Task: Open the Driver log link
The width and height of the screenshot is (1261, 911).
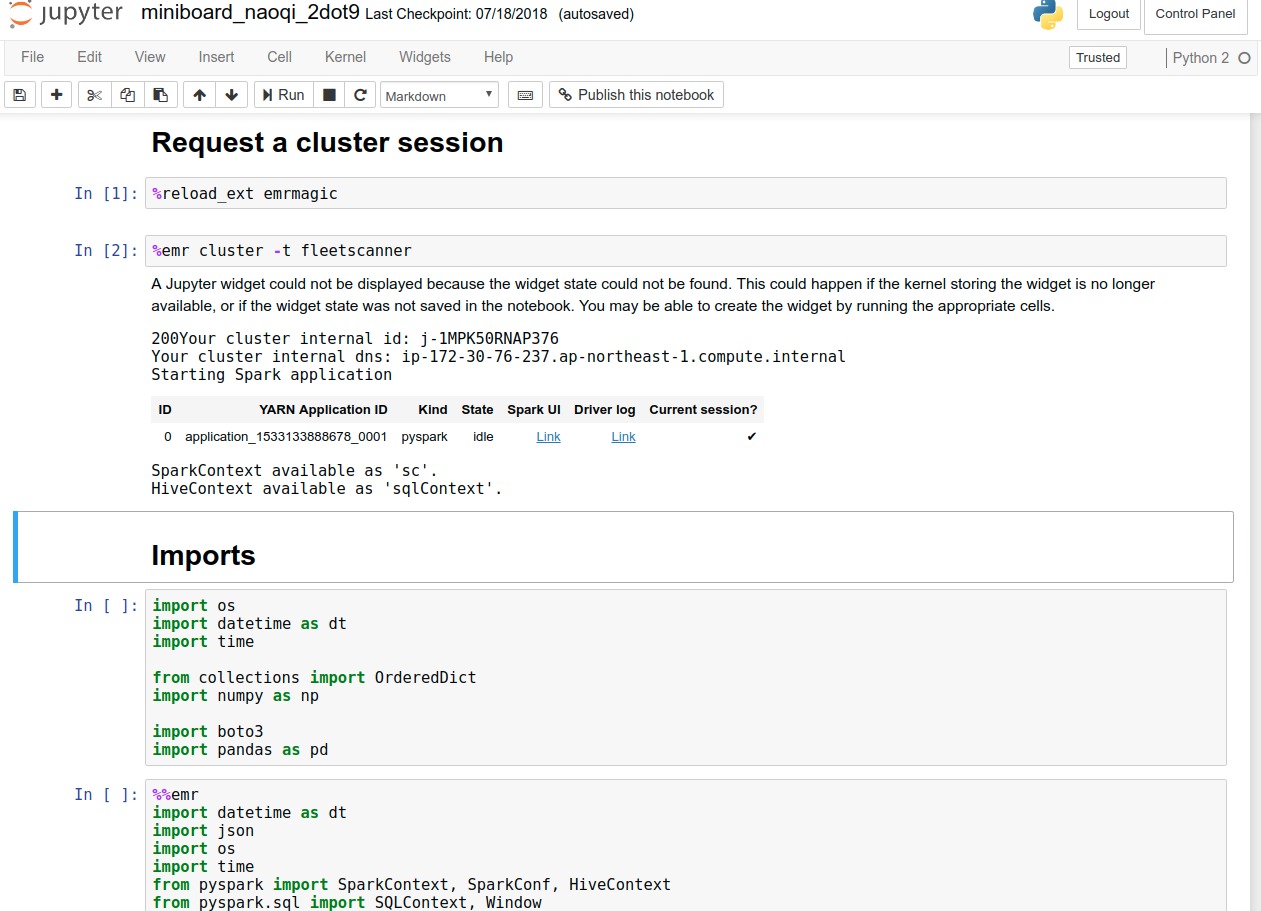Action: point(623,437)
